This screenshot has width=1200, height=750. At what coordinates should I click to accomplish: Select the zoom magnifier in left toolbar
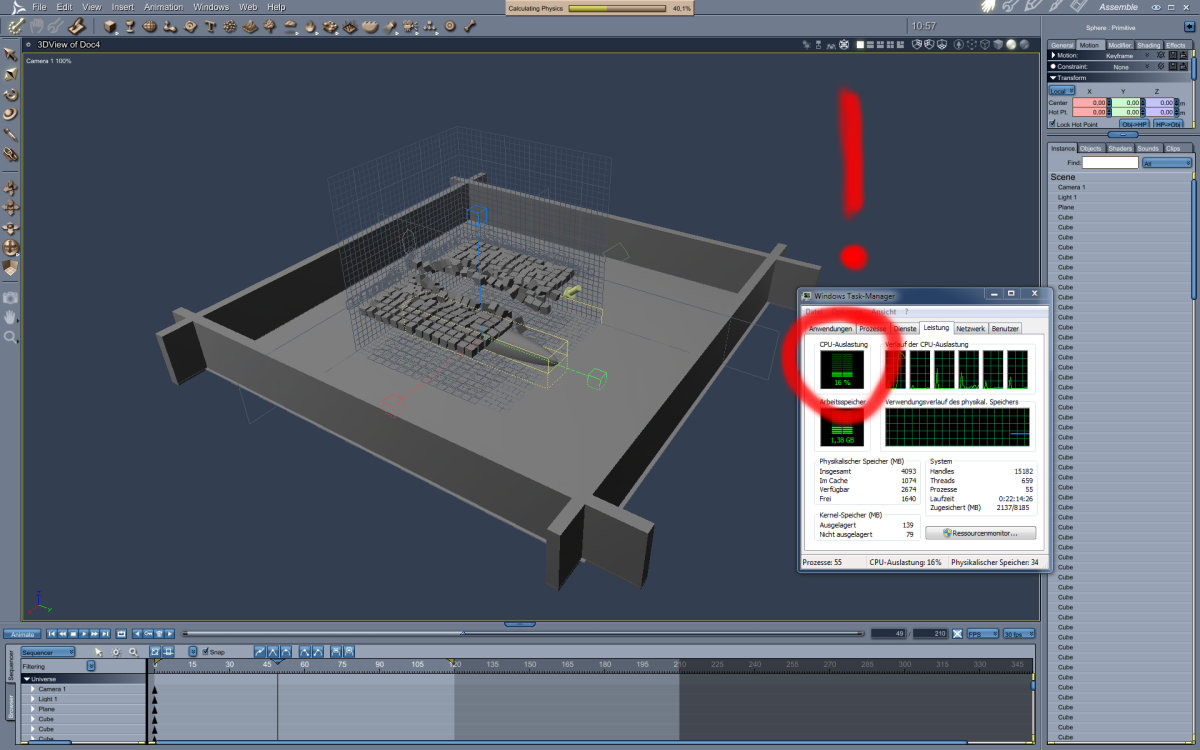click(11, 337)
